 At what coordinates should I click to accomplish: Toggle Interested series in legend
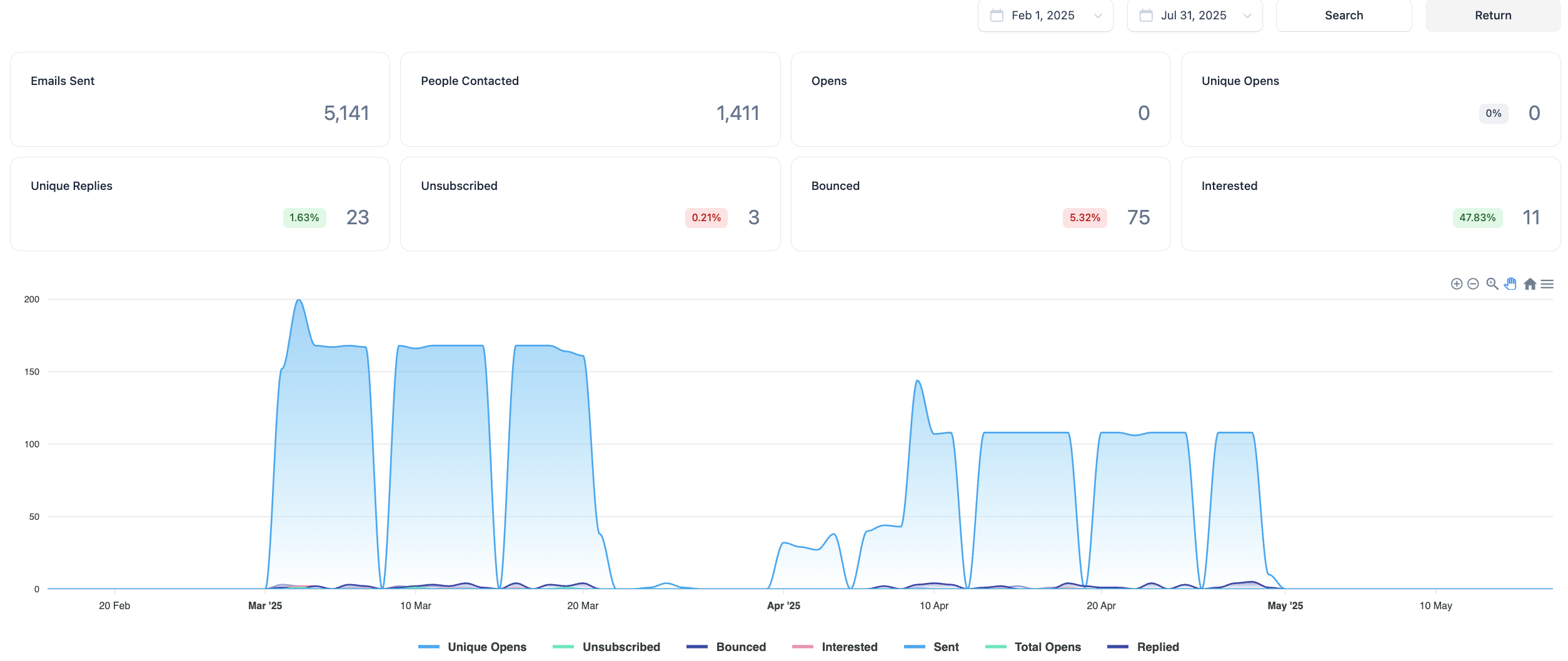click(x=835, y=647)
